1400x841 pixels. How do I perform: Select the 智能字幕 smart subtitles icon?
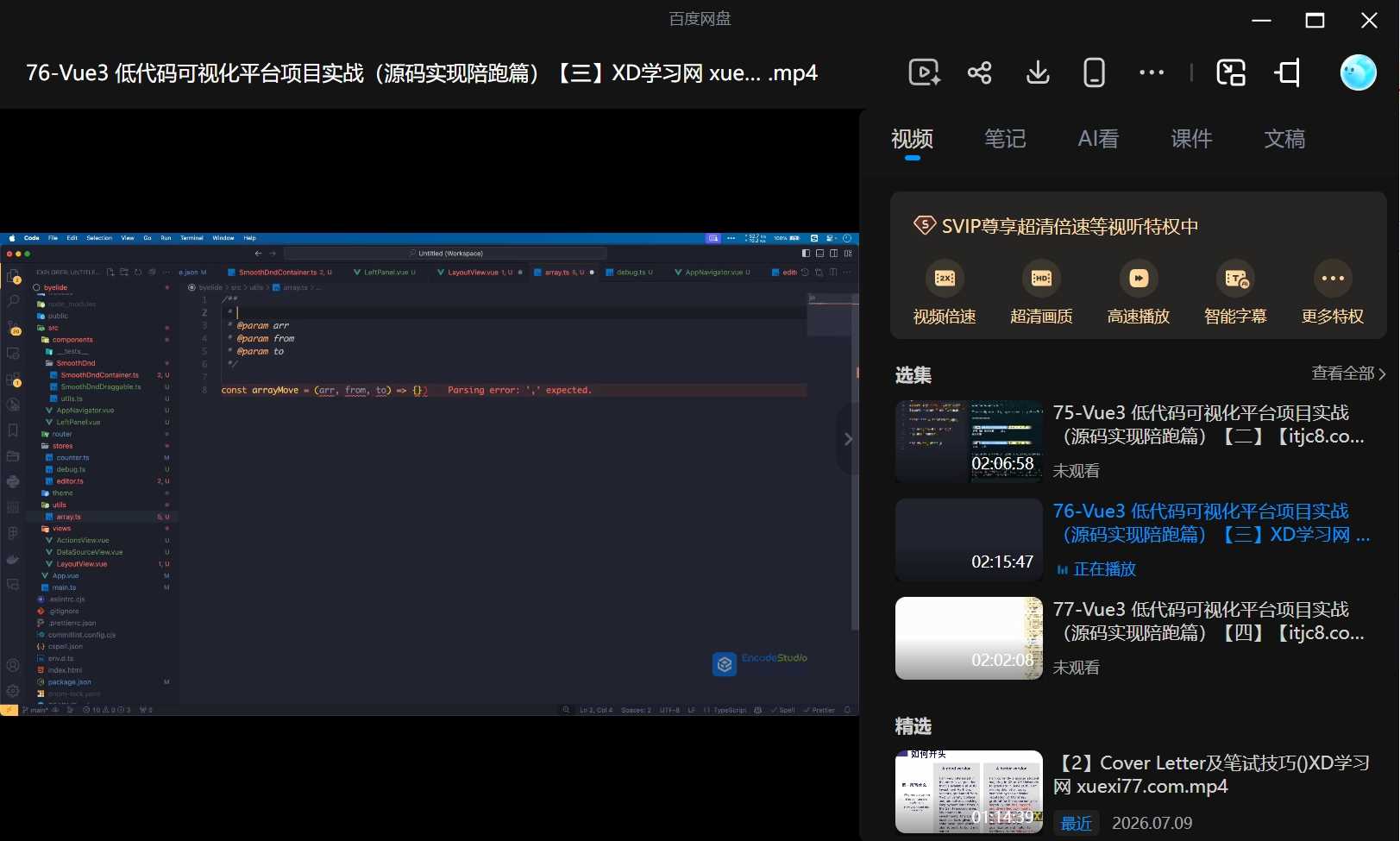click(1235, 278)
